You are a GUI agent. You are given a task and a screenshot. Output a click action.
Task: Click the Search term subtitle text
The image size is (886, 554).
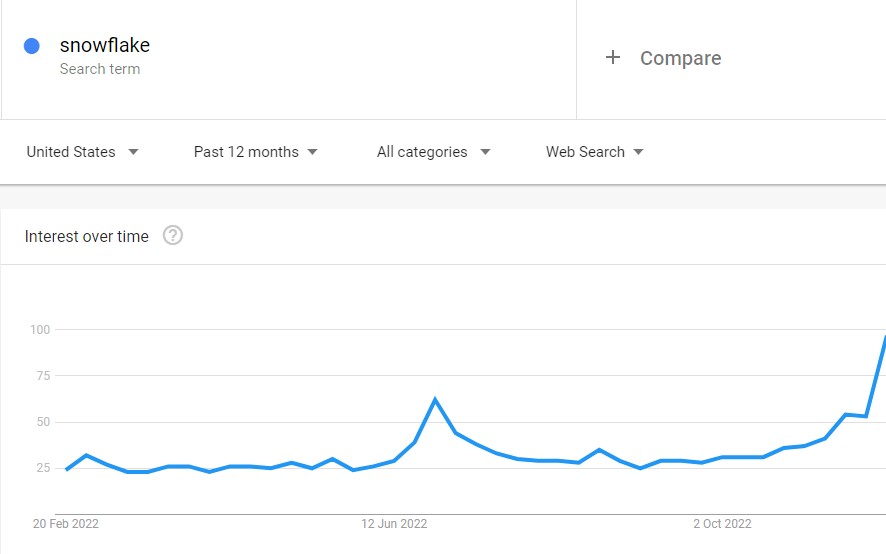(100, 68)
